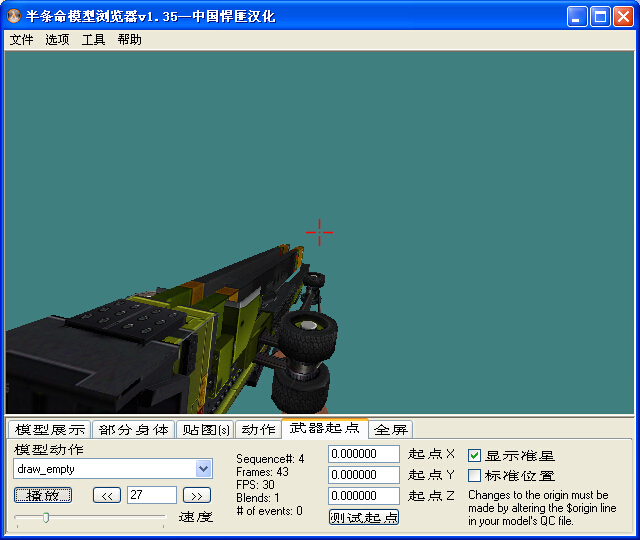
Task: Open the 工具 menu
Action: click(x=93, y=40)
